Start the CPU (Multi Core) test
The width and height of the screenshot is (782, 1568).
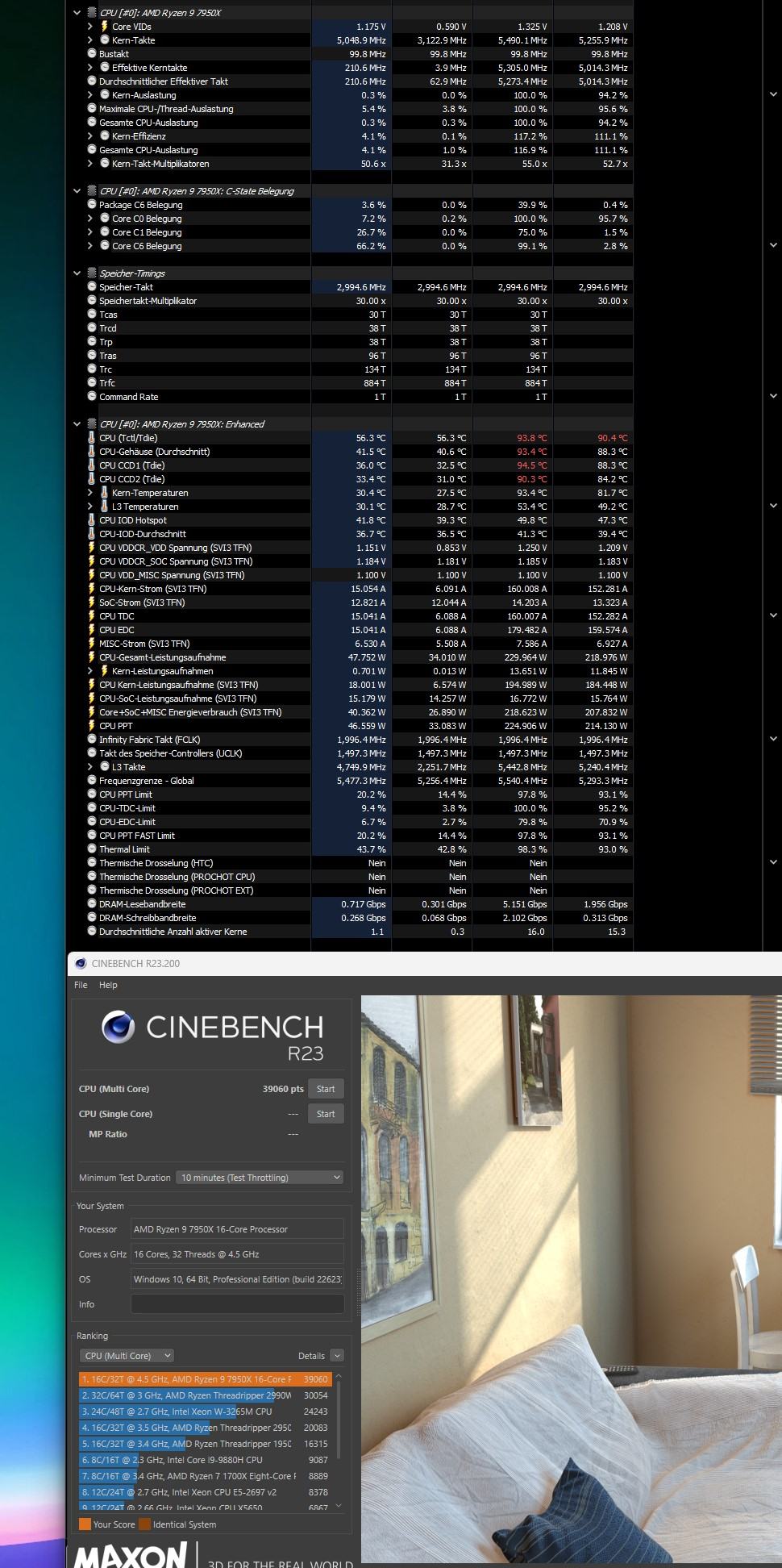326,1089
